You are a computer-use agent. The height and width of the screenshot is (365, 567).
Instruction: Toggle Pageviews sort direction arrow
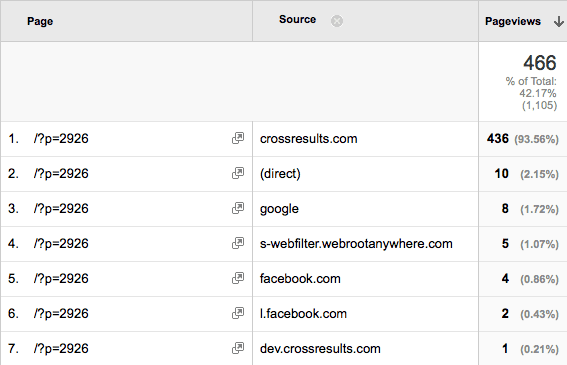tap(558, 22)
